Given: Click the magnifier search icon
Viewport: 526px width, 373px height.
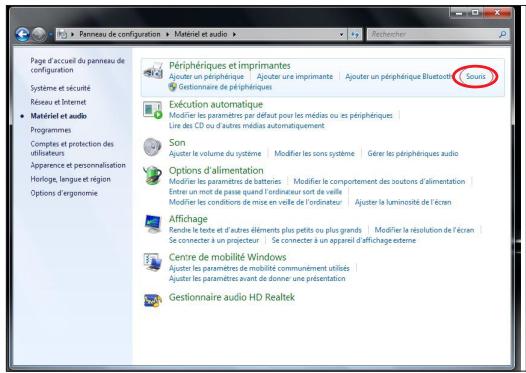Looking at the screenshot, I should pyautogui.click(x=503, y=34).
